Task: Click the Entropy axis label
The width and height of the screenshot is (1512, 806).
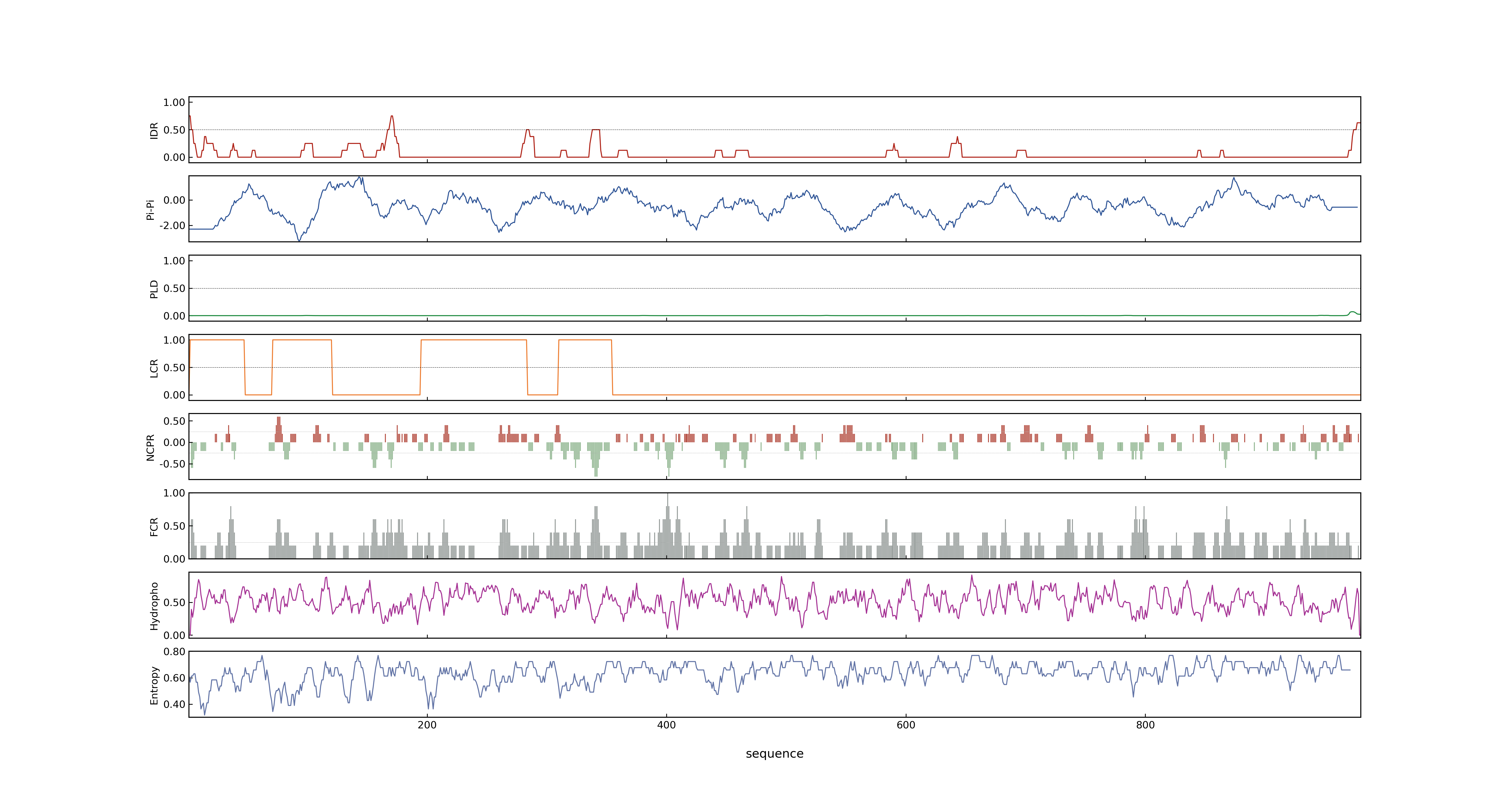Action: [x=154, y=685]
